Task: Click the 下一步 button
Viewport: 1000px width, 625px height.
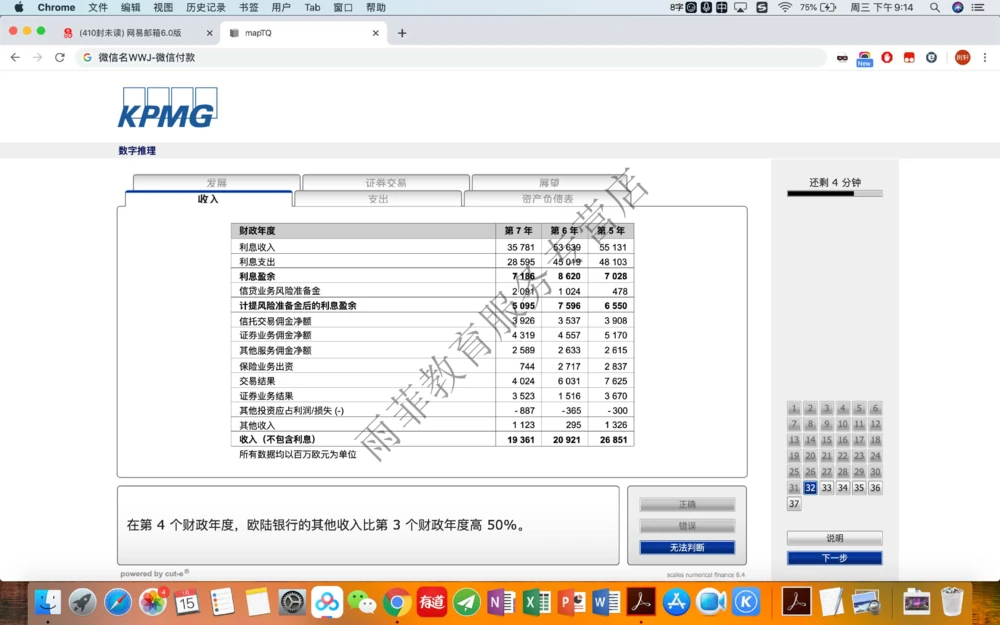Action: pos(835,557)
